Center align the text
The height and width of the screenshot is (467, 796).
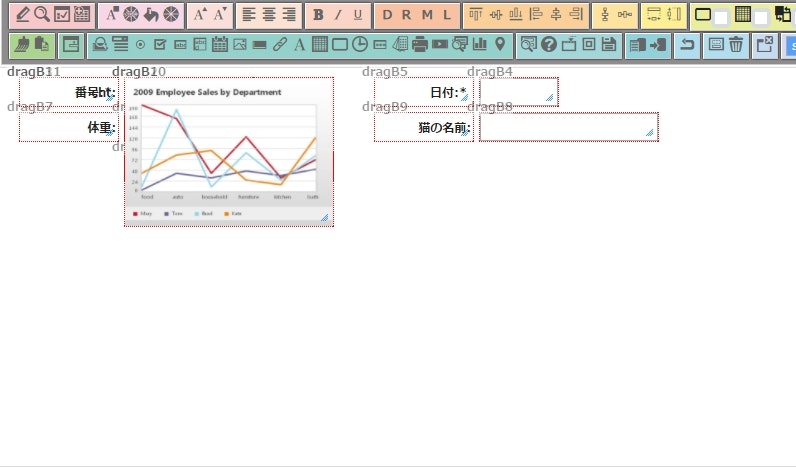pyautogui.click(x=269, y=15)
